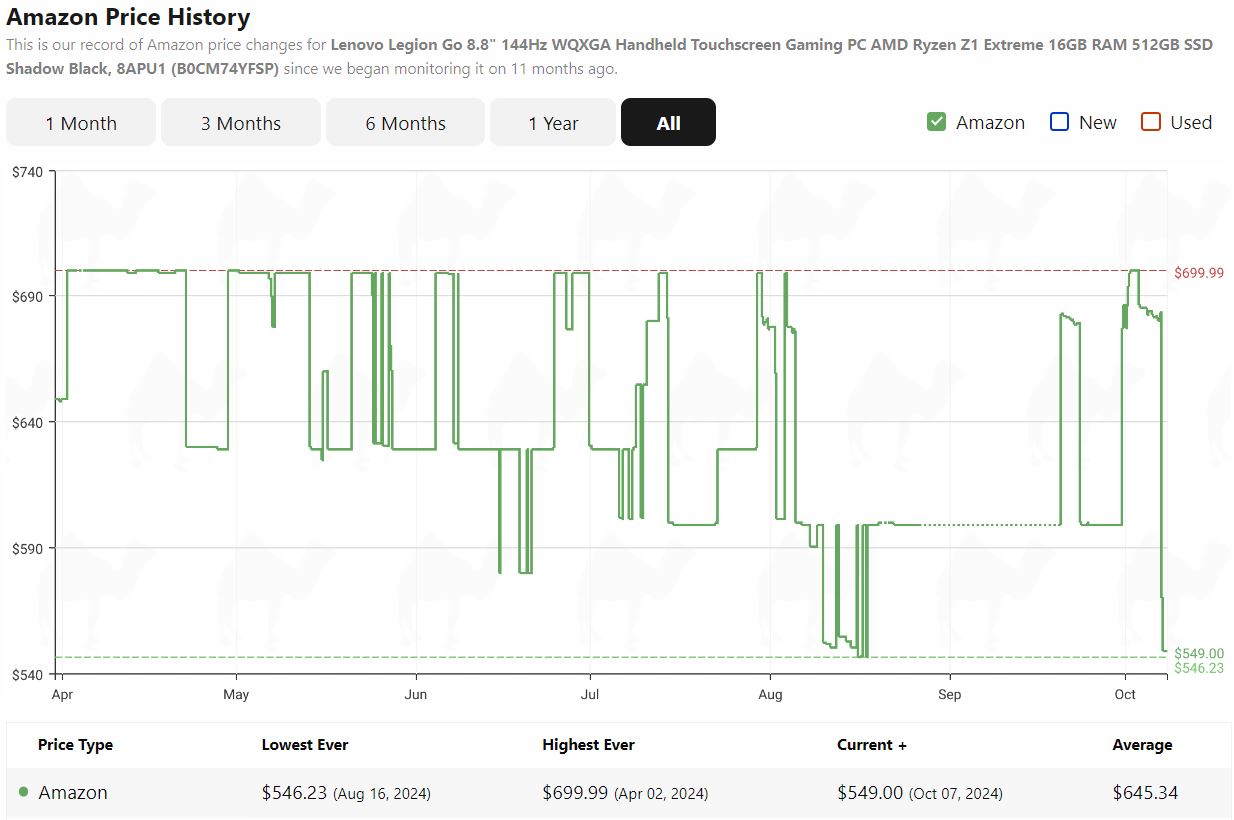The height and width of the screenshot is (820, 1234).
Task: Click the $699.99 highest price label
Action: (1199, 272)
